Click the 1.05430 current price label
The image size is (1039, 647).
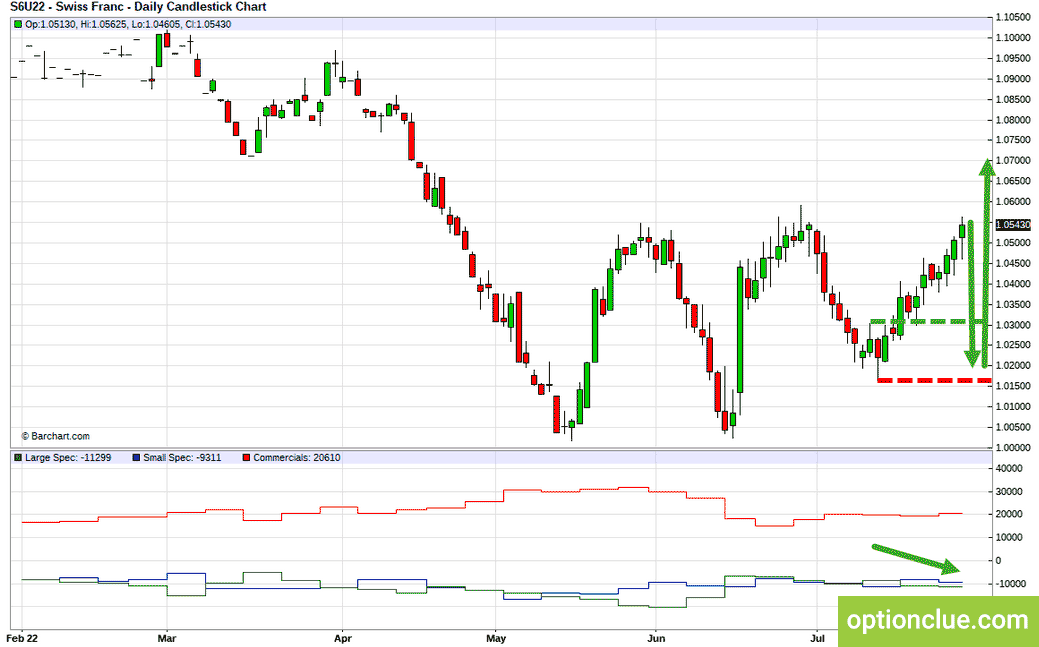tap(1013, 225)
